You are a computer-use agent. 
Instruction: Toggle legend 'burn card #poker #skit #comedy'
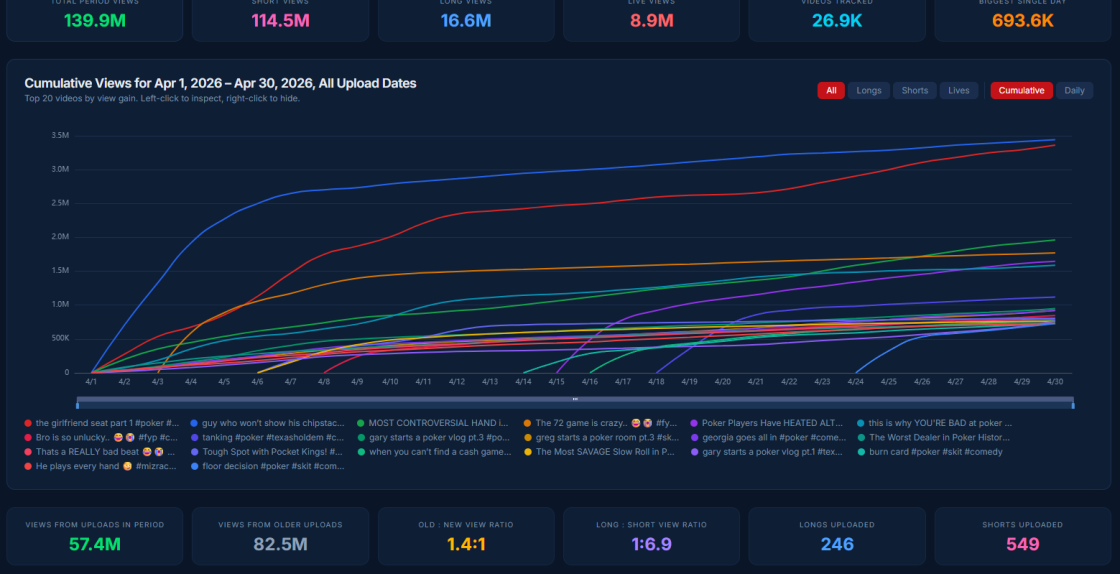pos(929,452)
